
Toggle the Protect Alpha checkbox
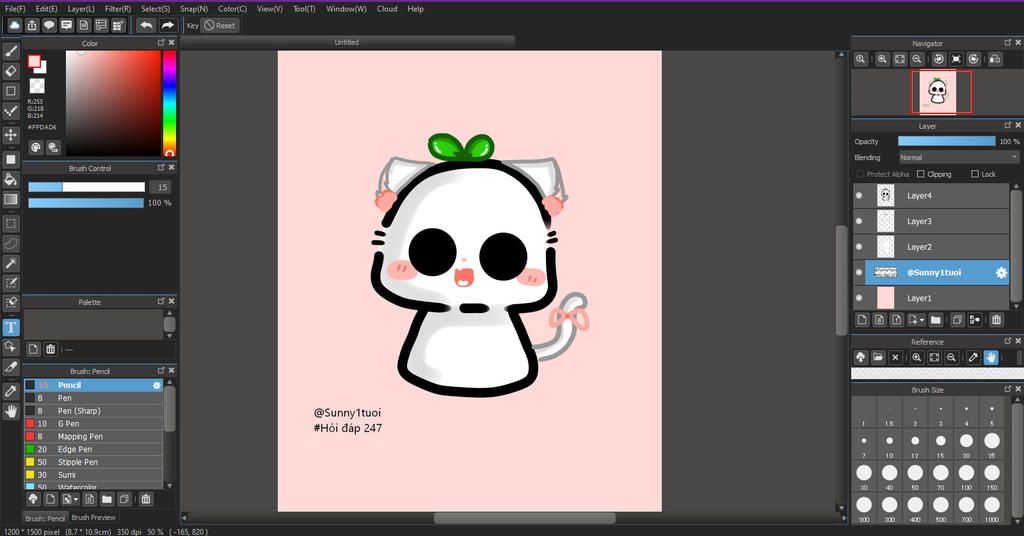(x=860, y=174)
